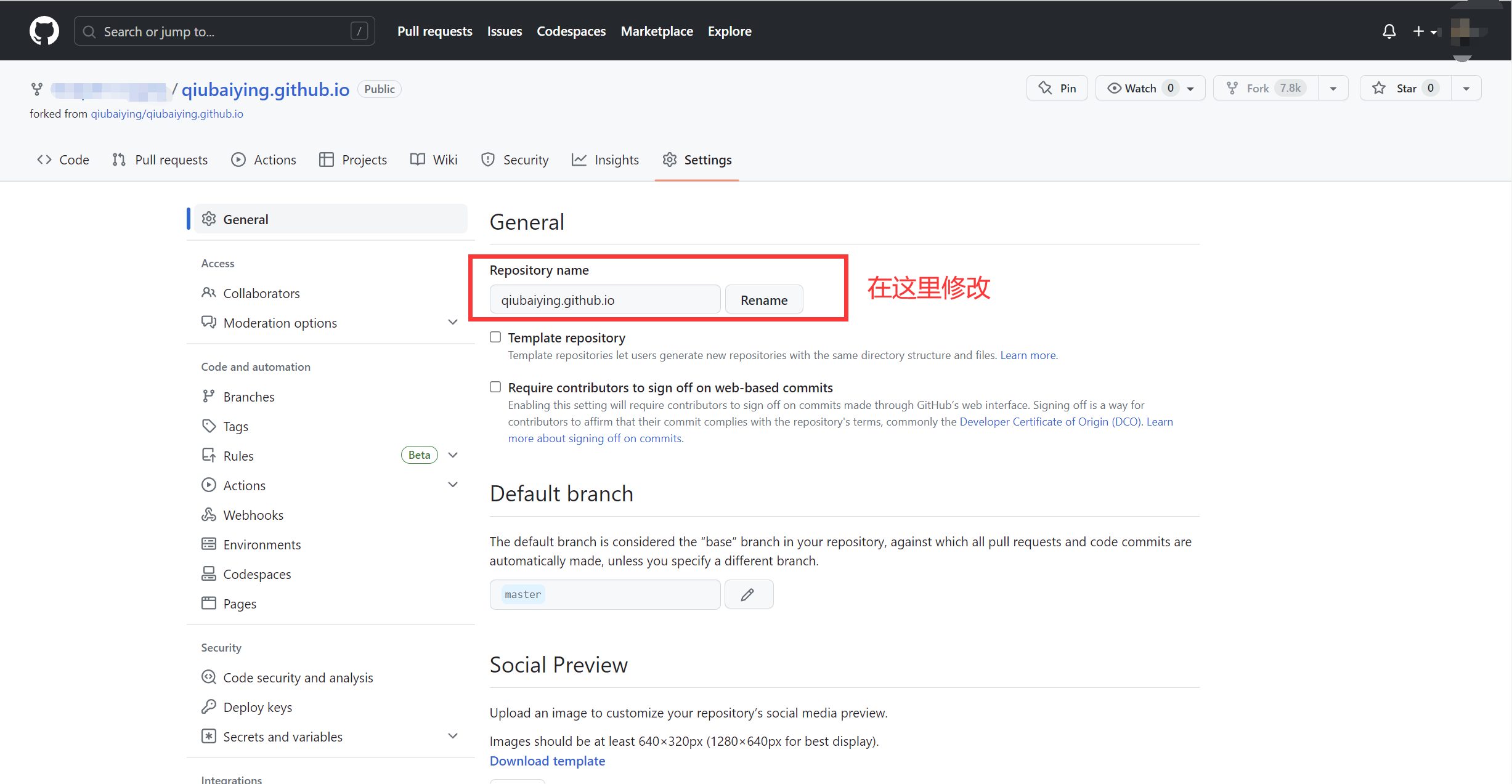The image size is (1512, 784).
Task: Expand the Rules sidebar section
Action: (x=453, y=455)
